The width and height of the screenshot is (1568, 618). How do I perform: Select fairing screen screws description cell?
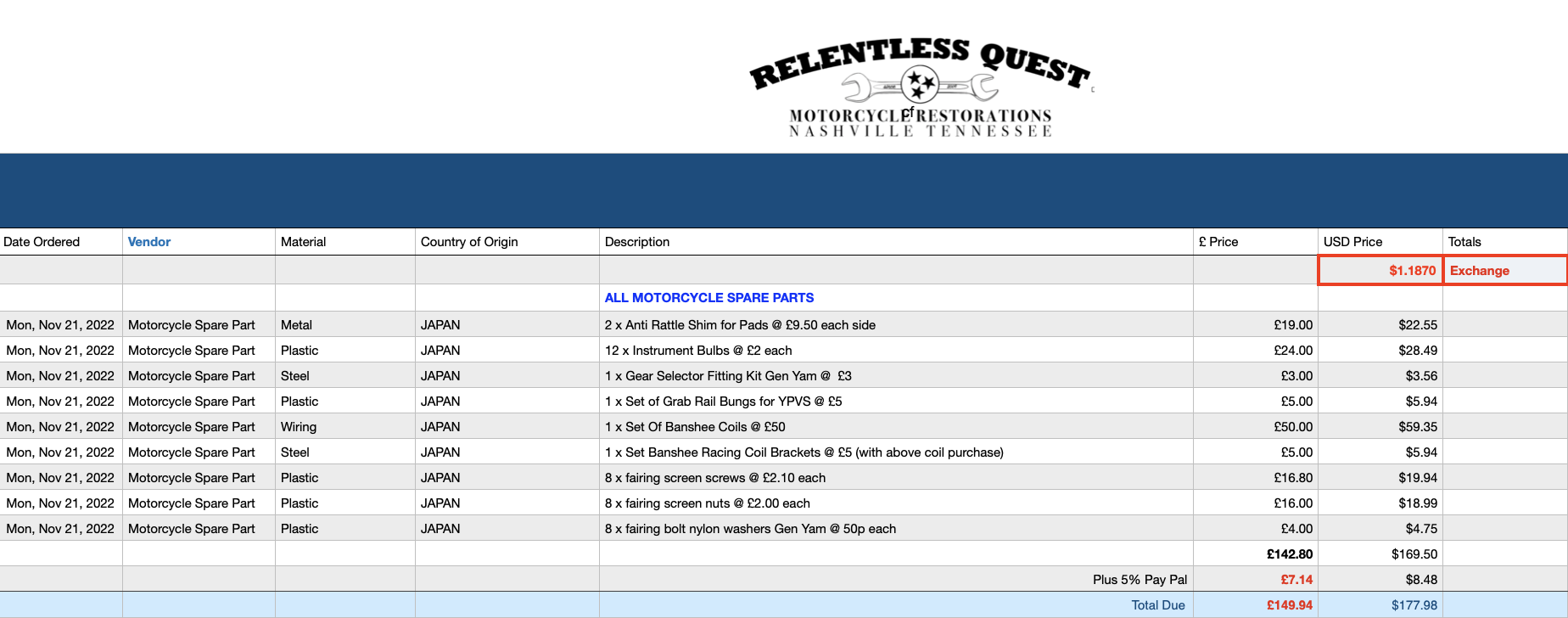click(x=896, y=478)
